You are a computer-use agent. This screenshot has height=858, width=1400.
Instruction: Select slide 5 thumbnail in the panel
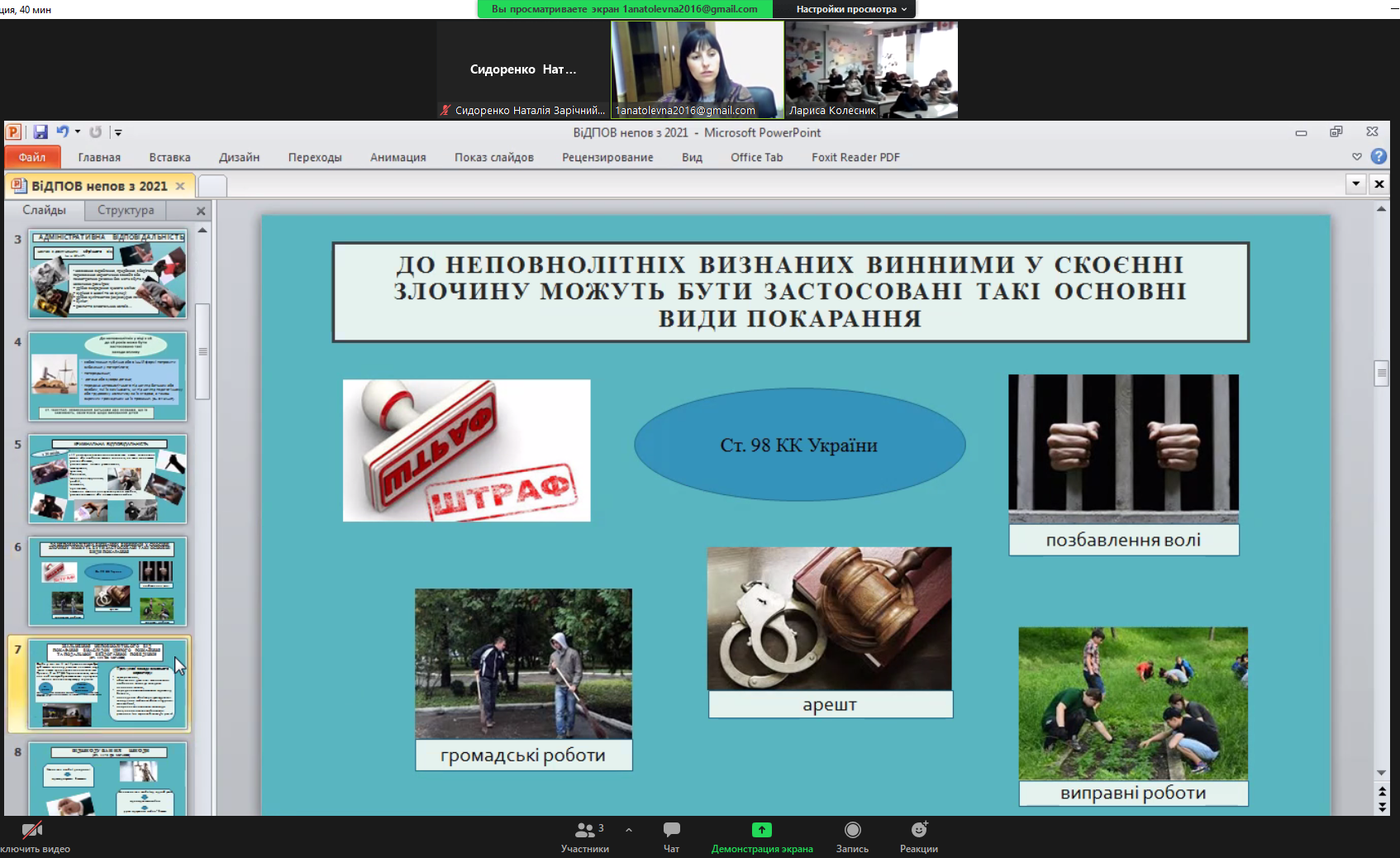107,479
